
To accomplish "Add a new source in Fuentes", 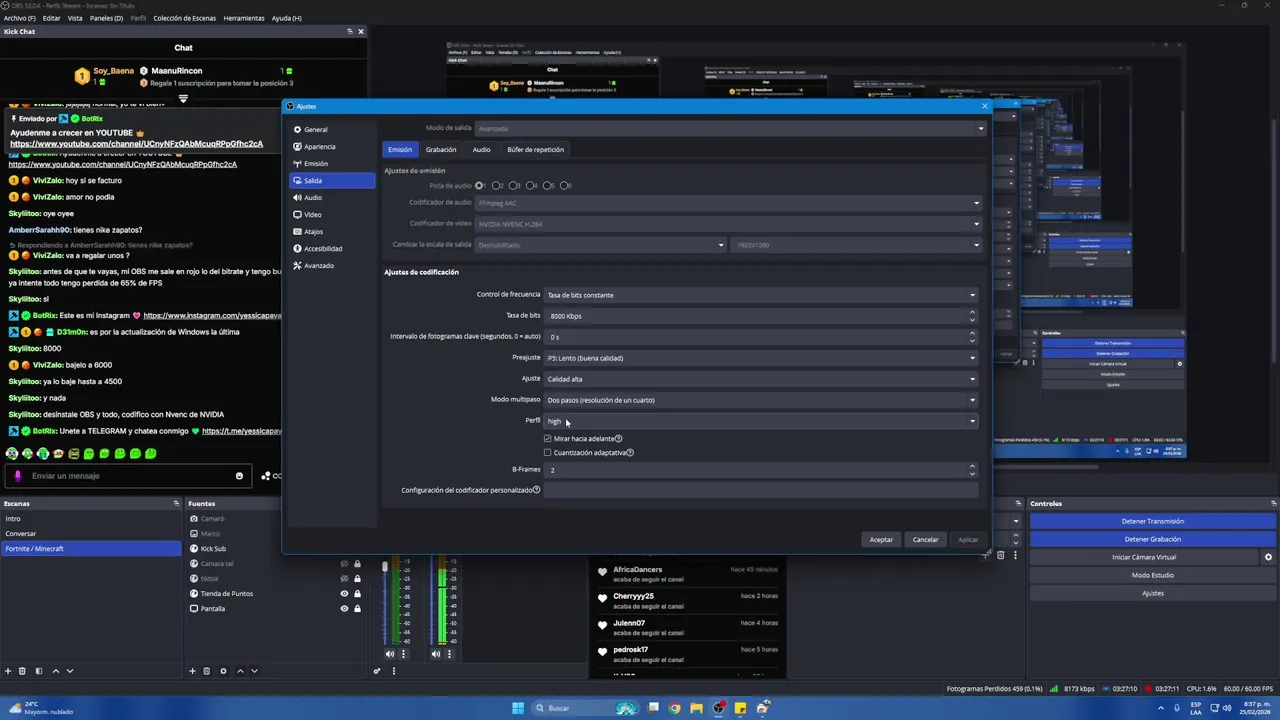I will point(192,671).
